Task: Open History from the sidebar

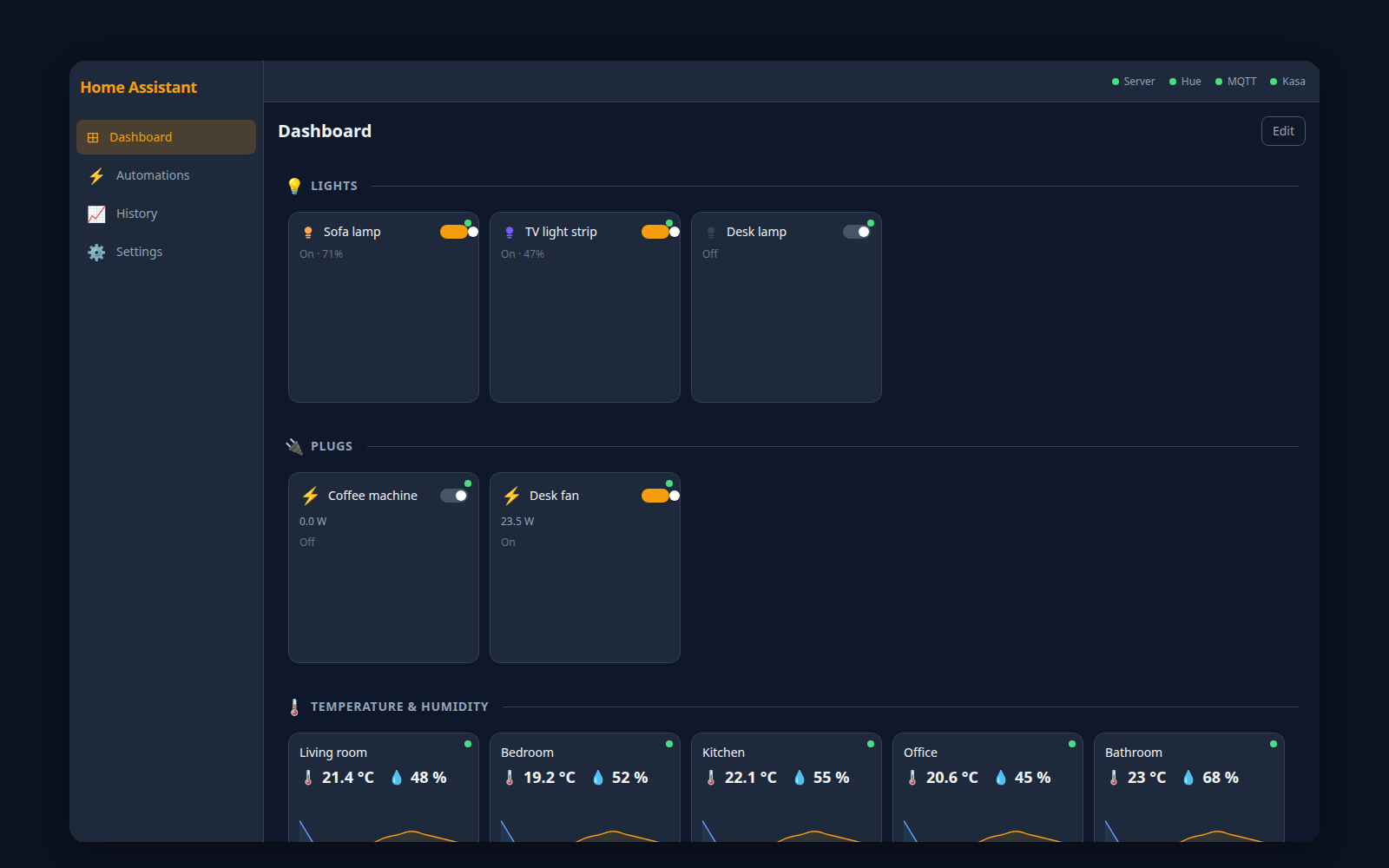Action: click(166, 214)
